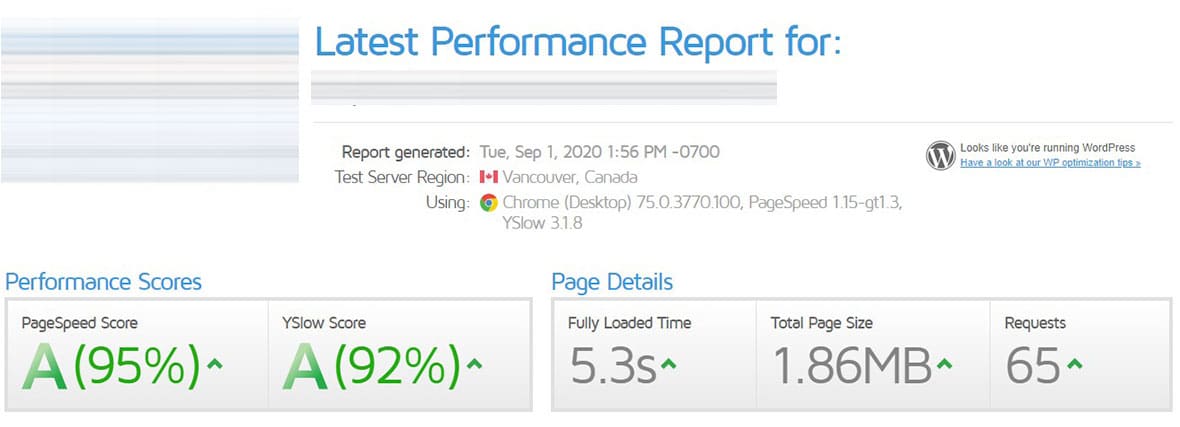Click the 1.86MB Total Page Size value

(x=851, y=367)
